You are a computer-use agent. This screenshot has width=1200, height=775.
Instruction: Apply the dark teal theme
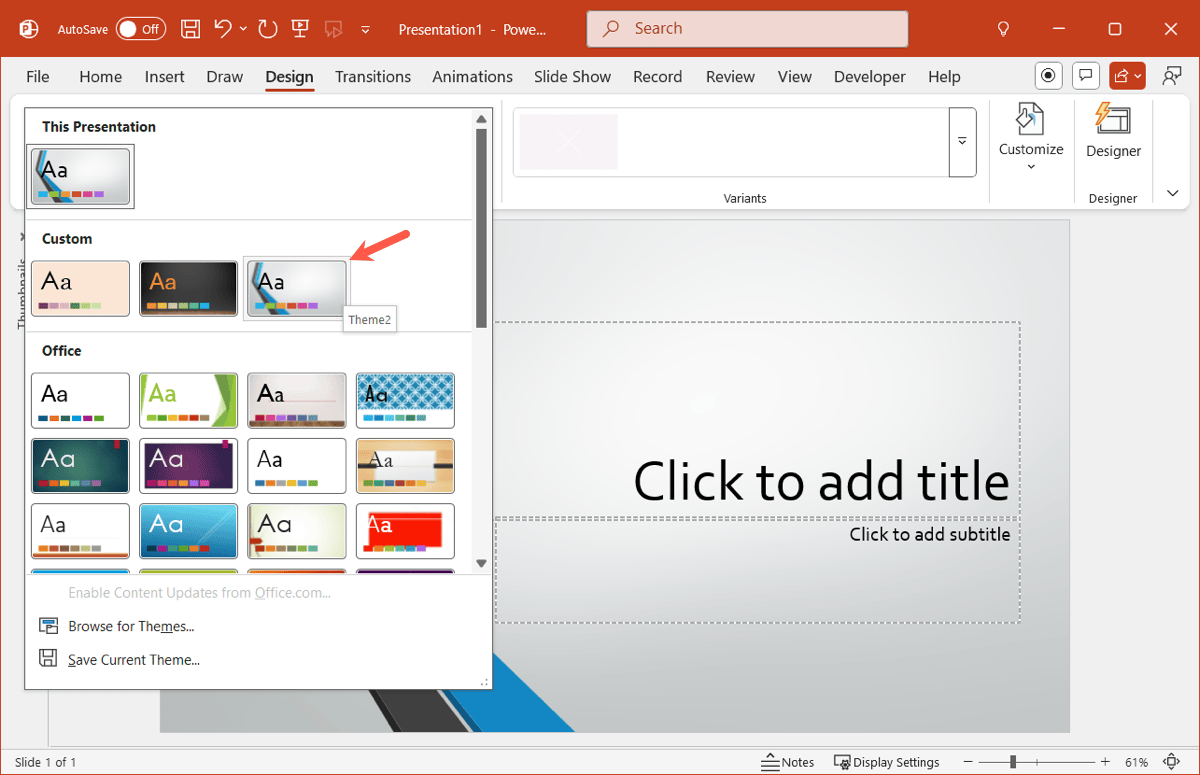(80, 465)
